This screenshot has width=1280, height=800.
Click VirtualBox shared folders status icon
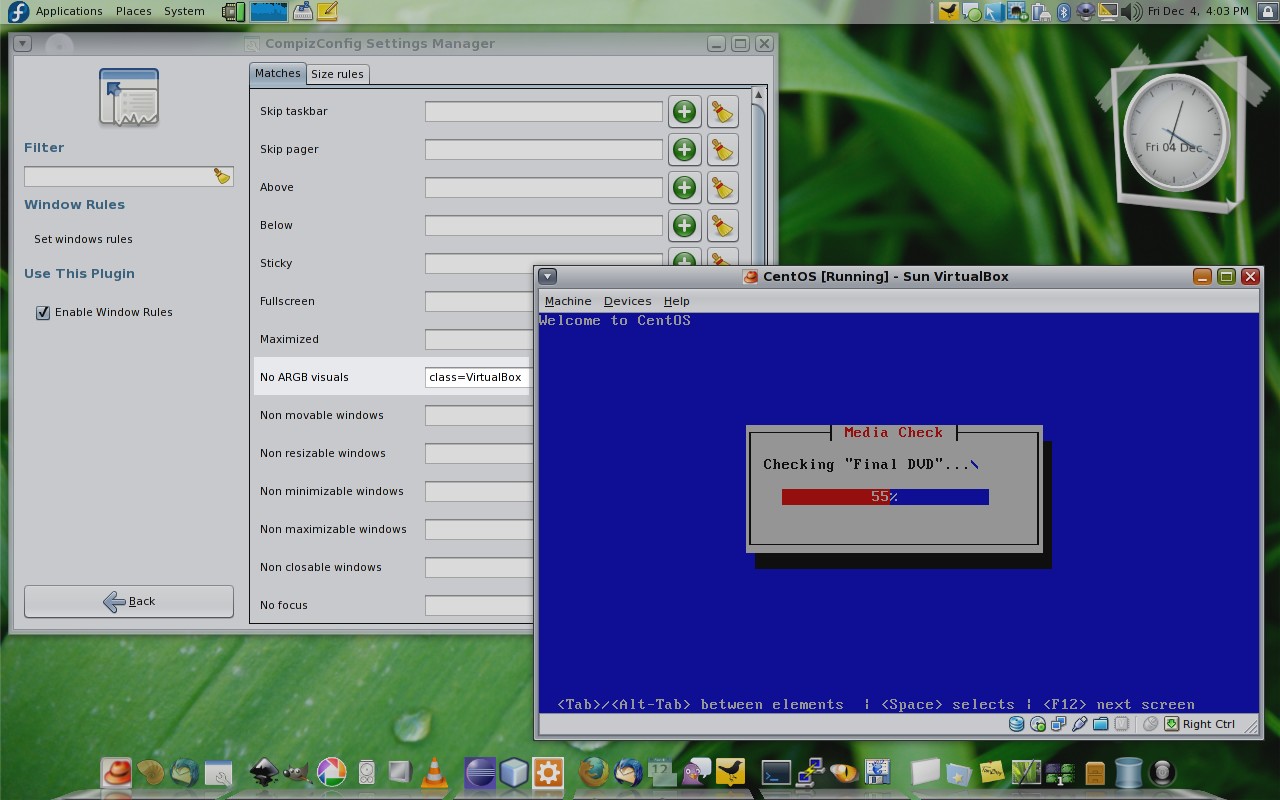click(1101, 724)
